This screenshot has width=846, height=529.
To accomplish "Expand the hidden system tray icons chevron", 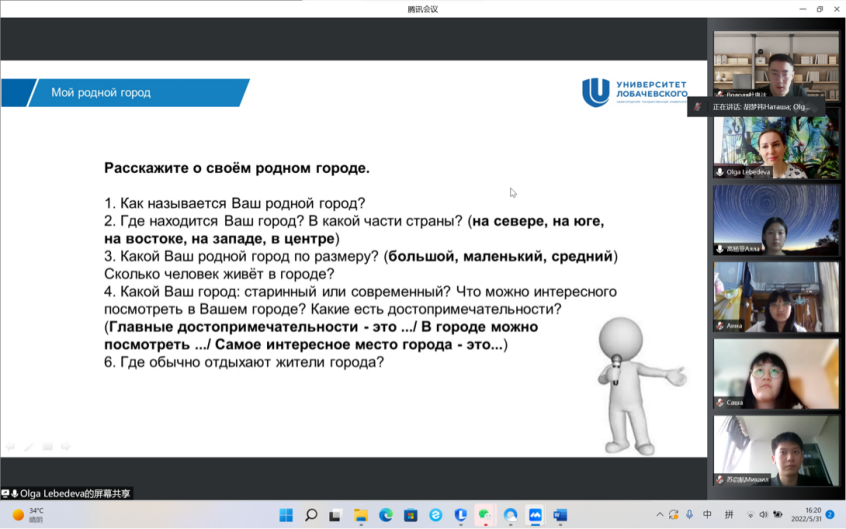I will click(x=660, y=515).
